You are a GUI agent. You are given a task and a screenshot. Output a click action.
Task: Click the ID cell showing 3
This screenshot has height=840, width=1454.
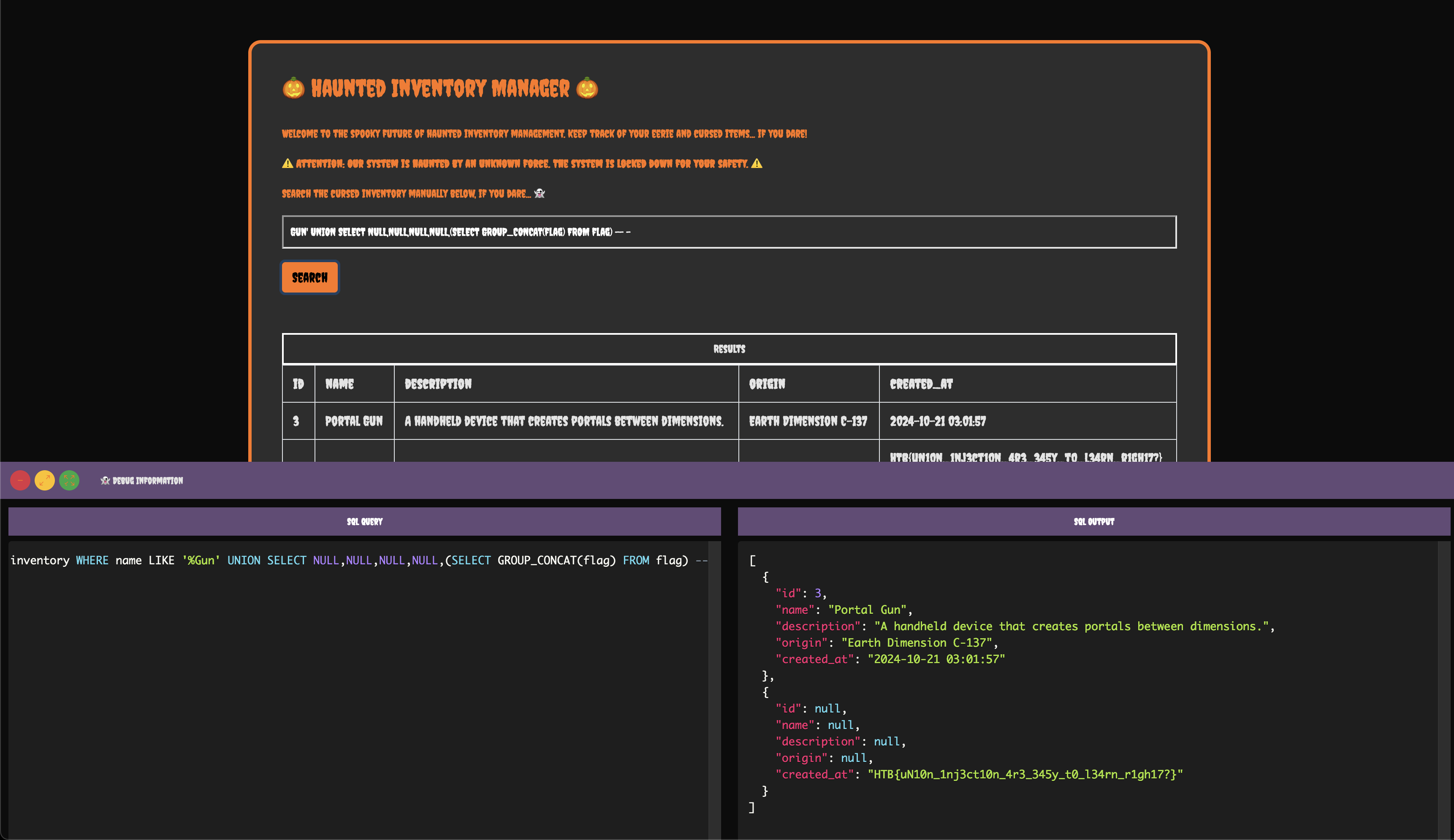[298, 421]
